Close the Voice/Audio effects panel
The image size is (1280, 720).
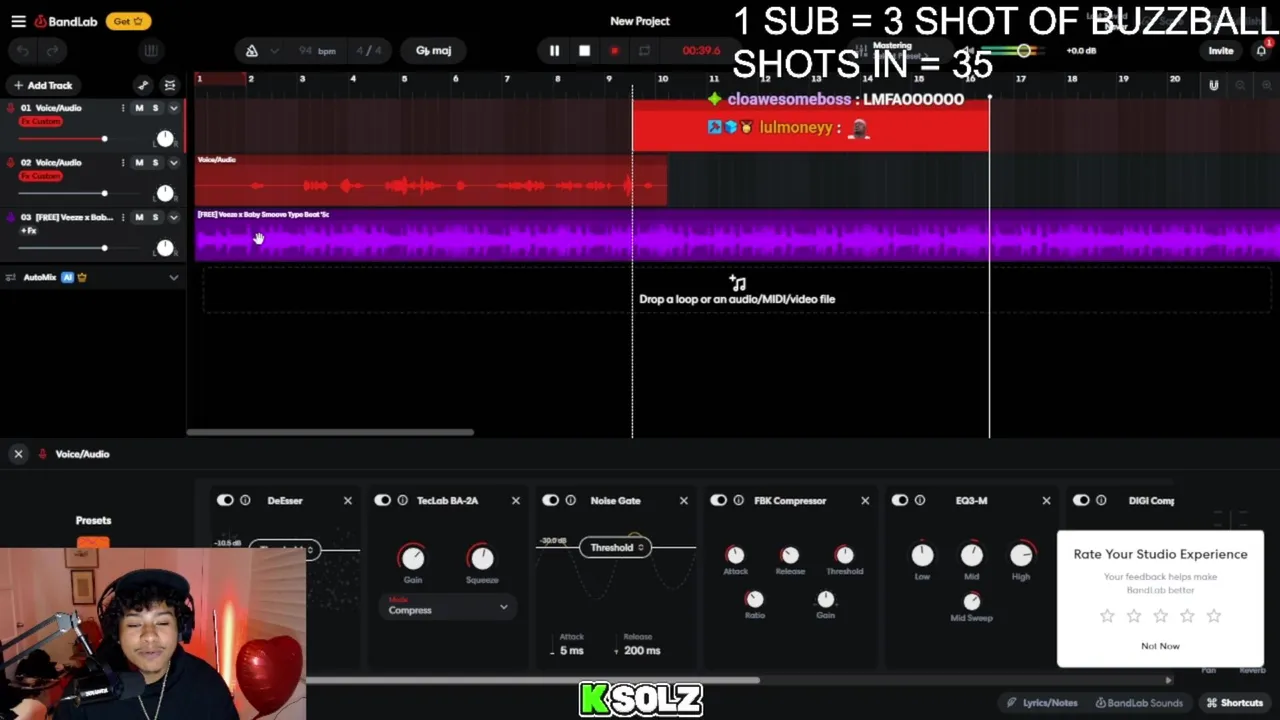coord(18,454)
